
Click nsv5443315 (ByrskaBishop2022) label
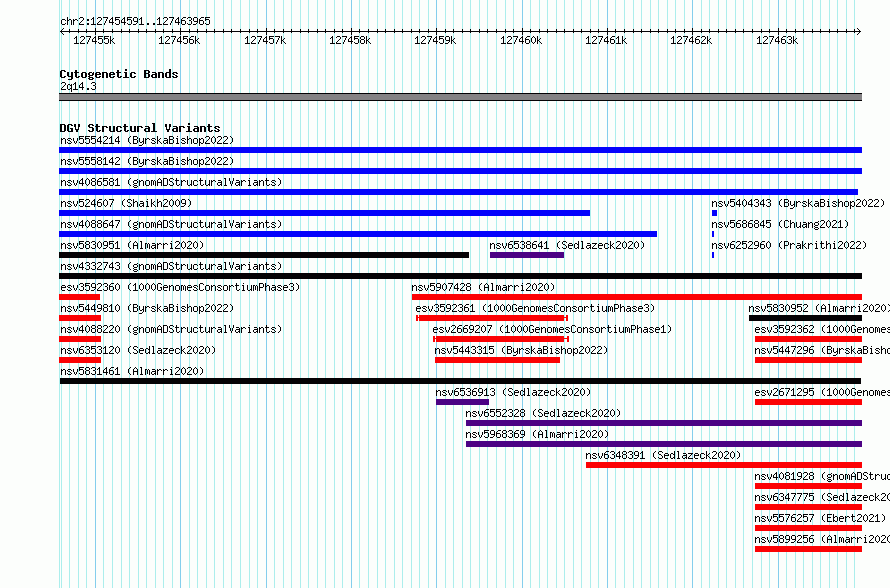coord(521,350)
